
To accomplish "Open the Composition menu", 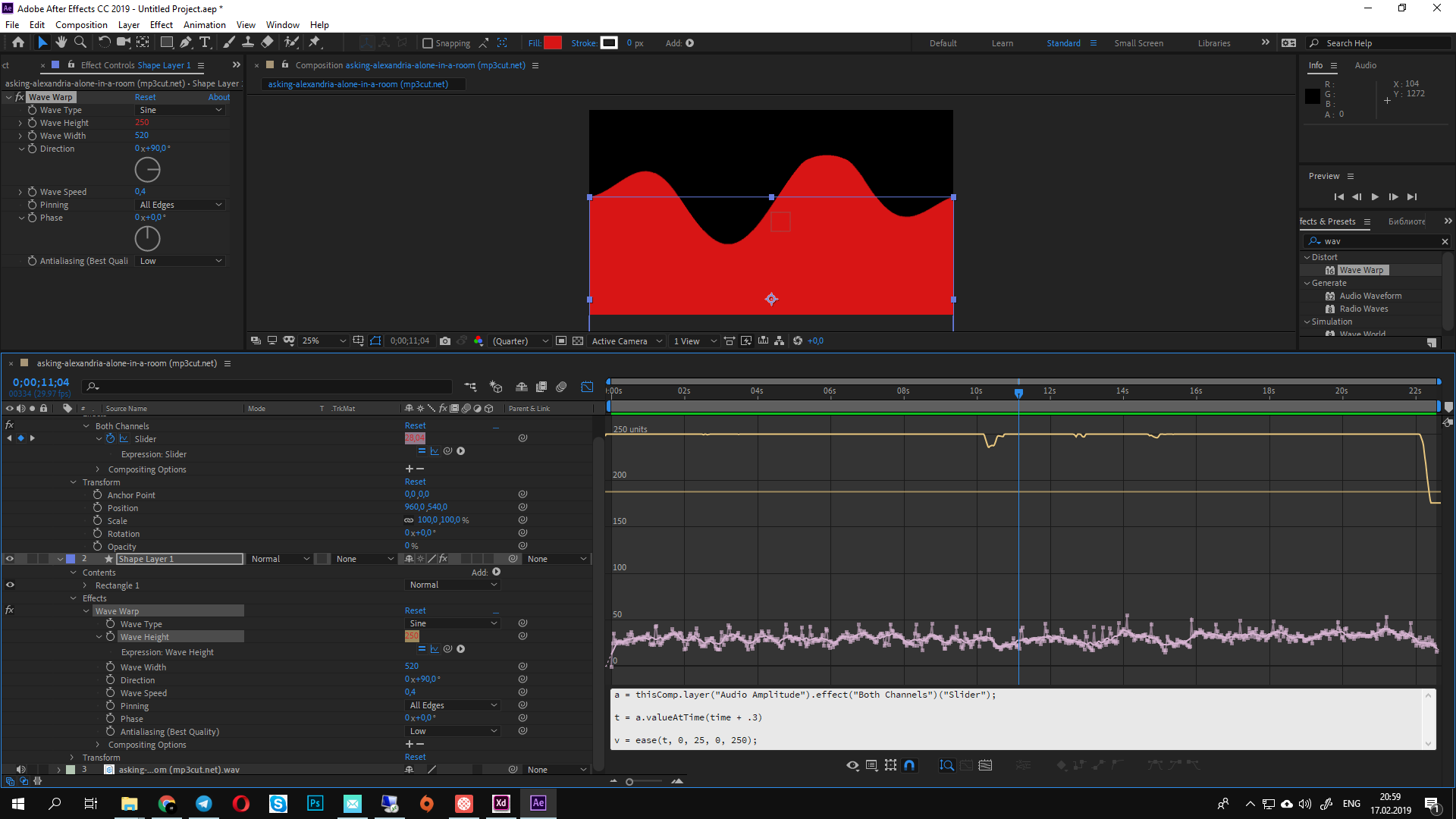I will (81, 25).
